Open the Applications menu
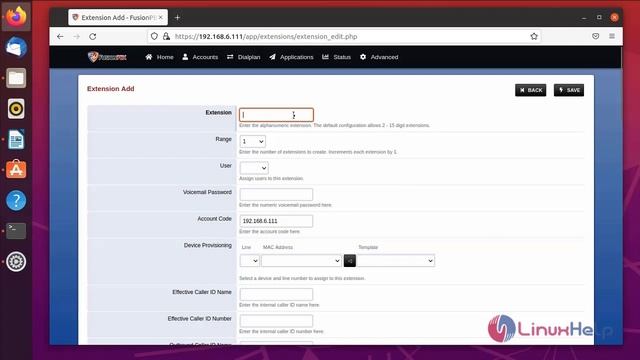The width and height of the screenshot is (640, 360). tap(291, 57)
